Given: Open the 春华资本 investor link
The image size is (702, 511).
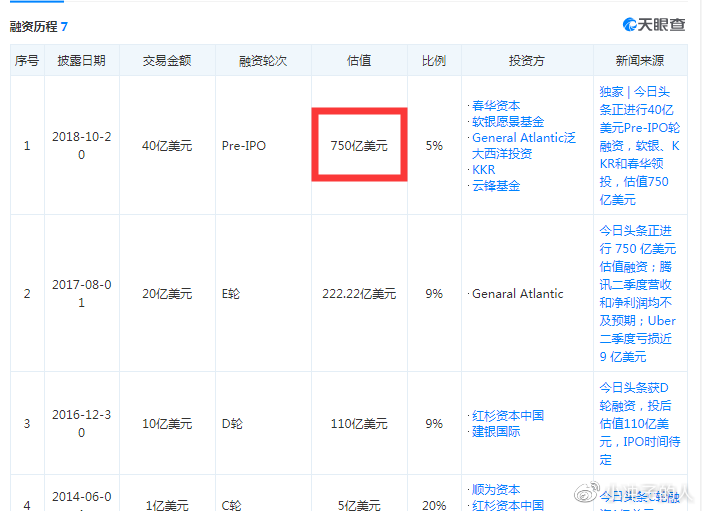Looking at the screenshot, I should pyautogui.click(x=496, y=106).
